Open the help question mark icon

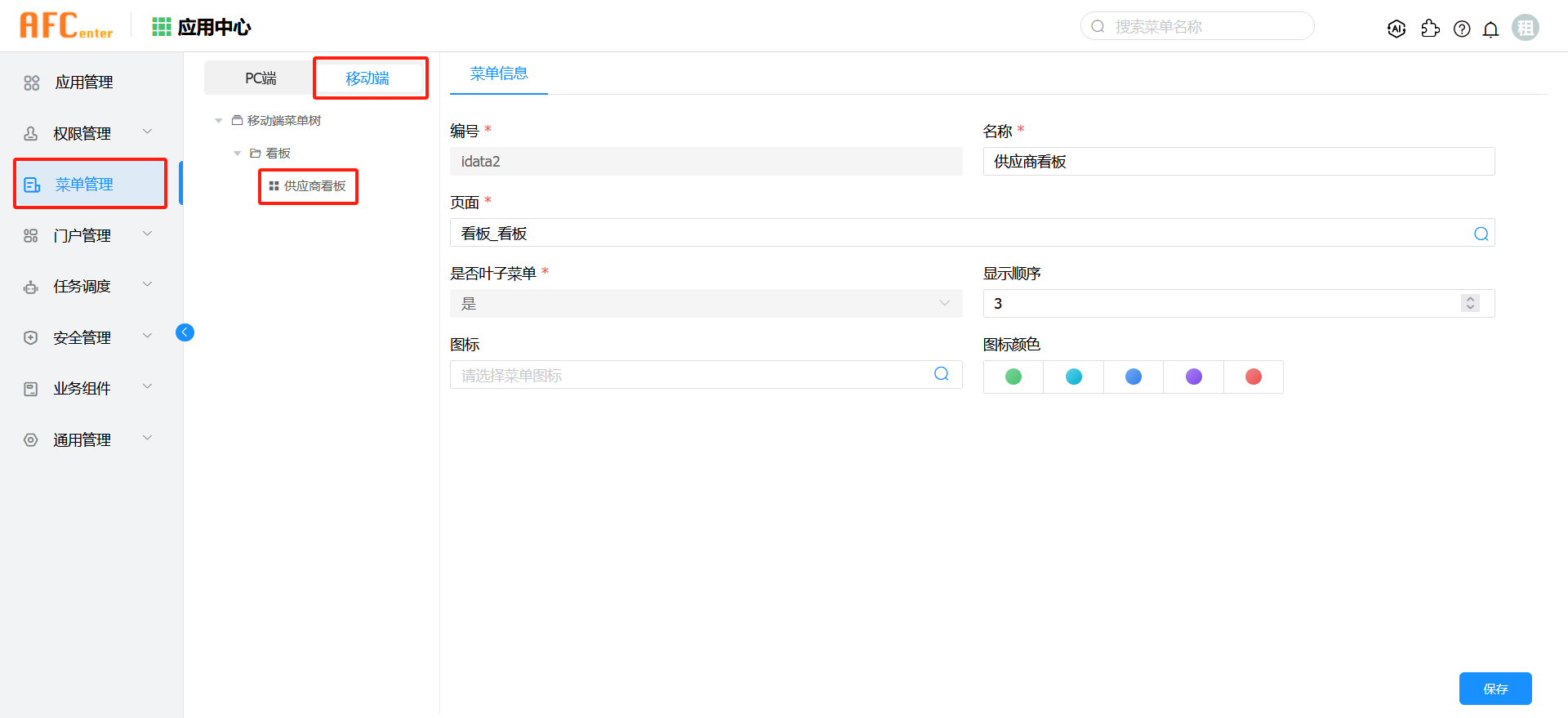click(1462, 29)
